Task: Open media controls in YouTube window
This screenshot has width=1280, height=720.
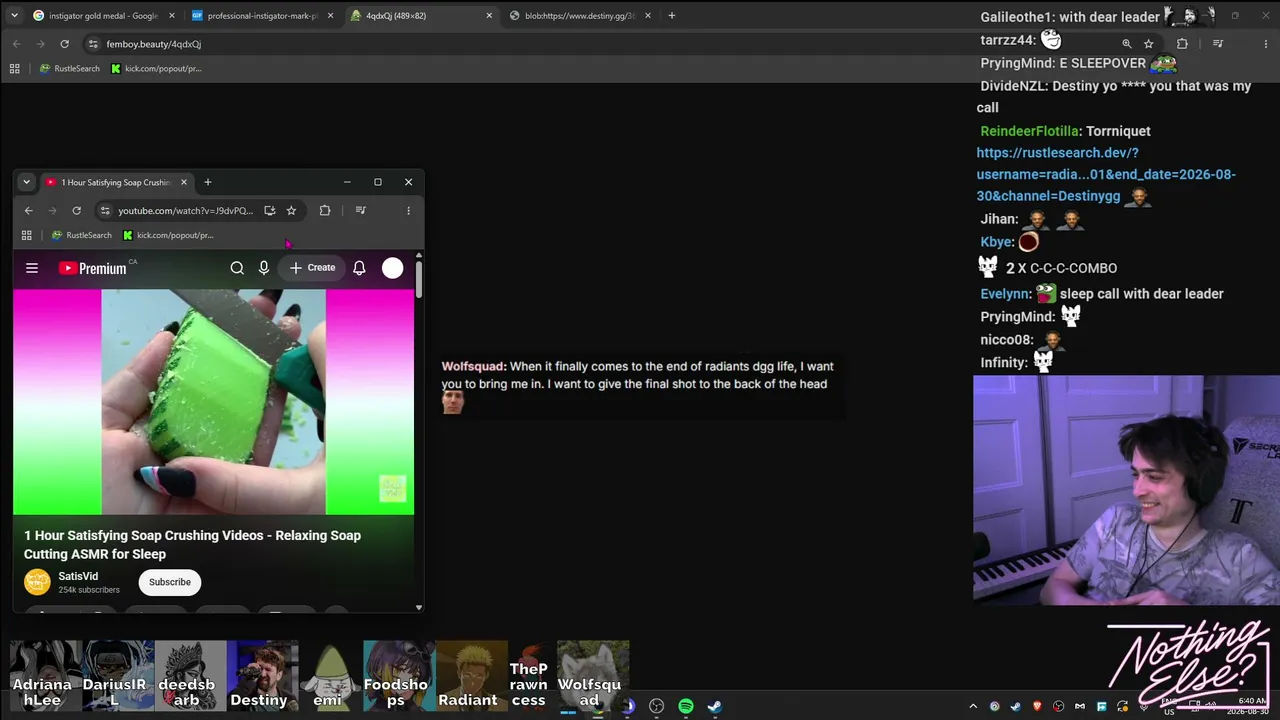Action: pyautogui.click(x=361, y=211)
